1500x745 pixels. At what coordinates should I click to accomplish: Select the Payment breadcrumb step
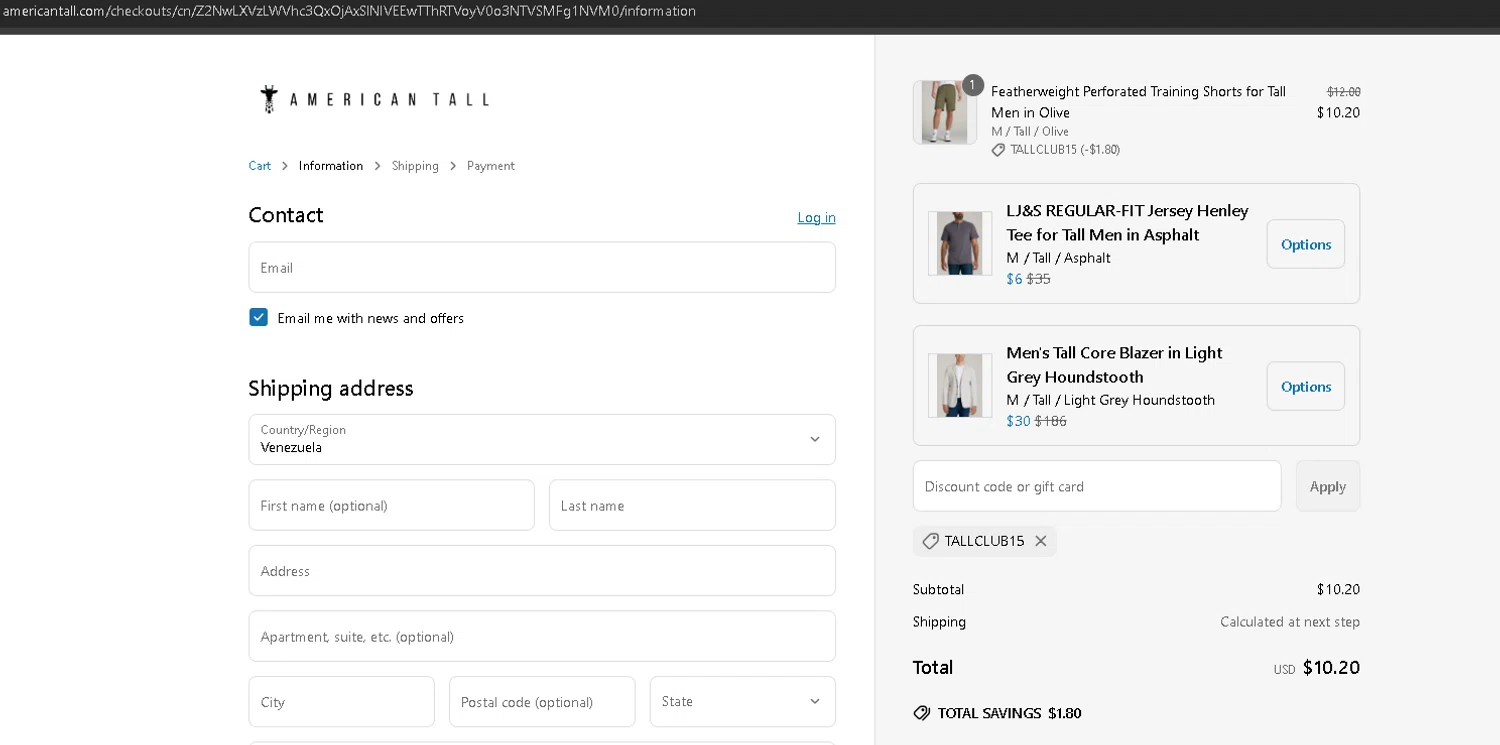click(x=491, y=166)
